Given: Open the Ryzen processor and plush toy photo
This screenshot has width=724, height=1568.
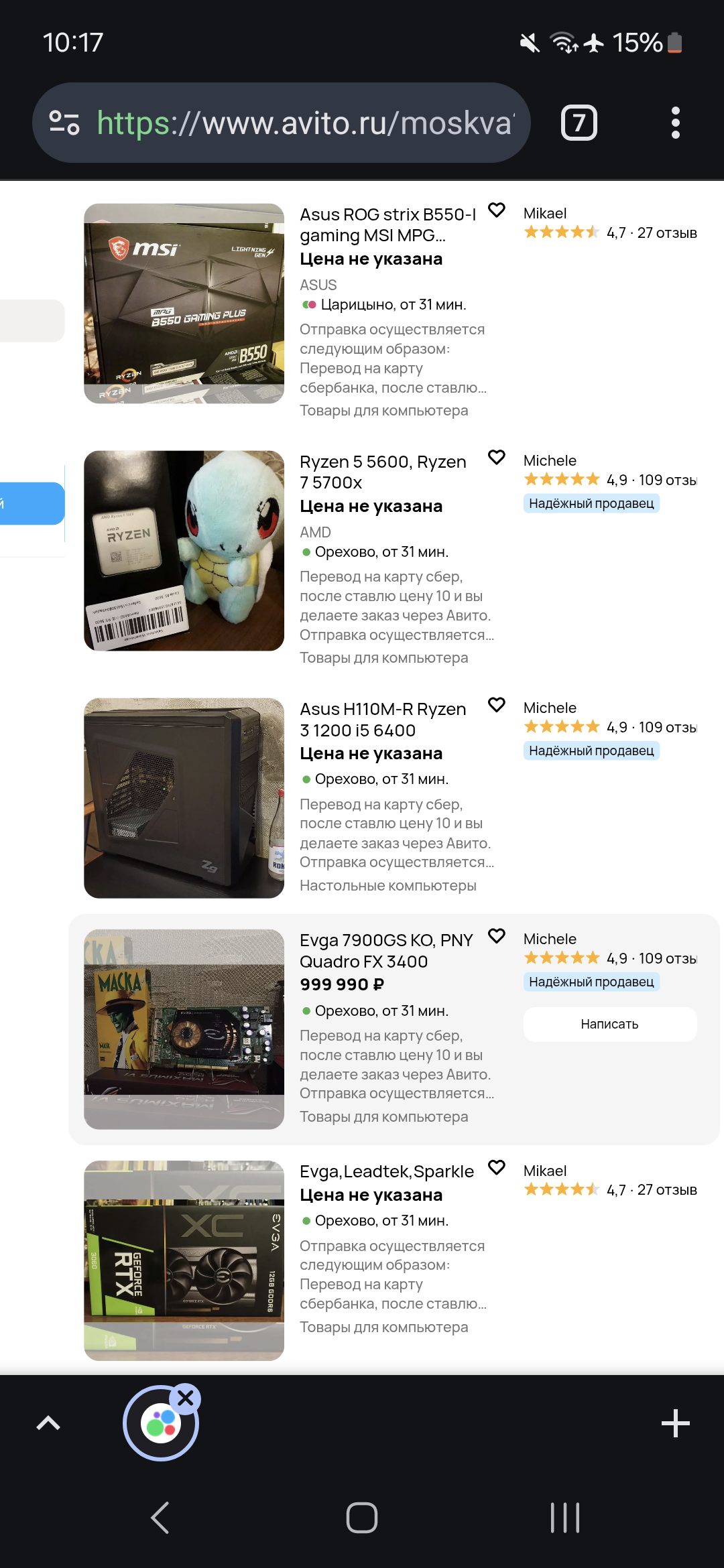Looking at the screenshot, I should point(184,551).
